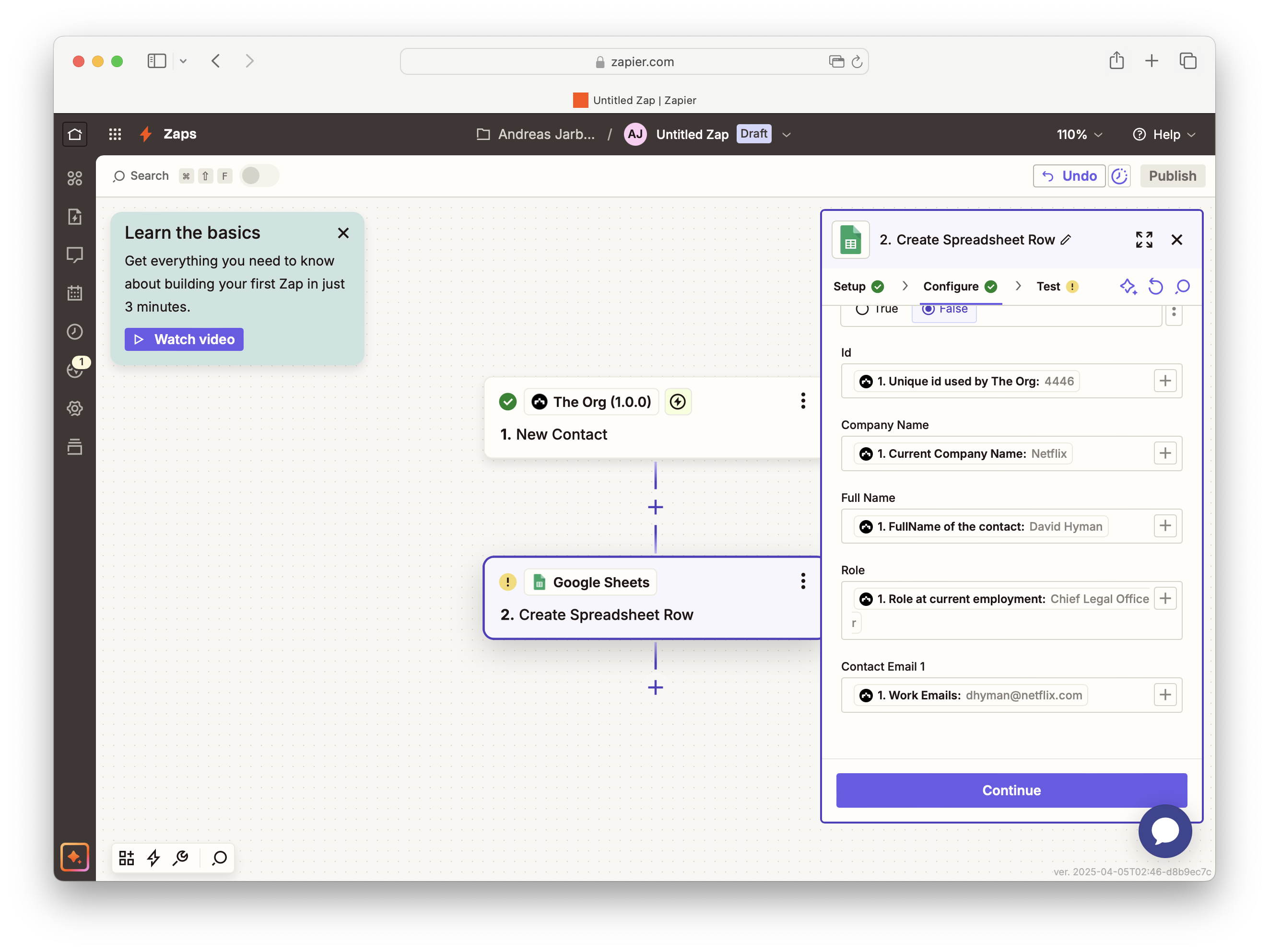Click the apps grid icon beside Zaps
1269x952 pixels.
point(115,134)
